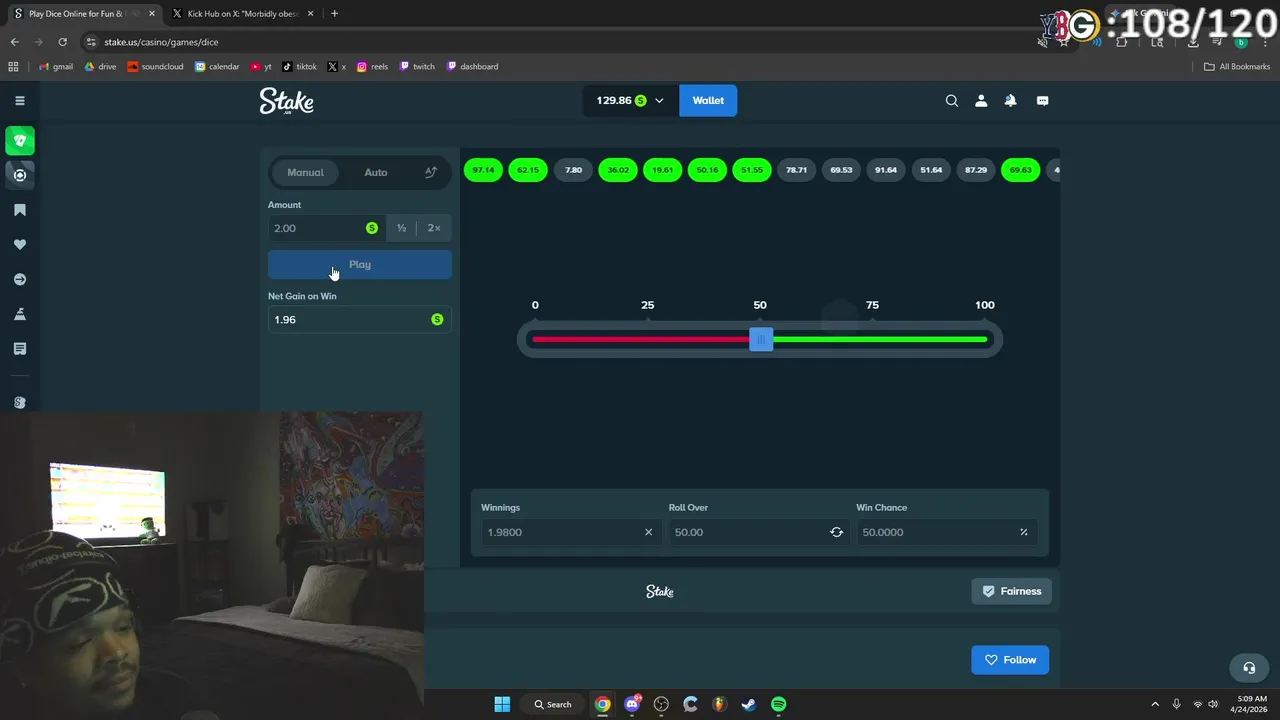
Task: Open Discord from the taskbar
Action: point(632,704)
